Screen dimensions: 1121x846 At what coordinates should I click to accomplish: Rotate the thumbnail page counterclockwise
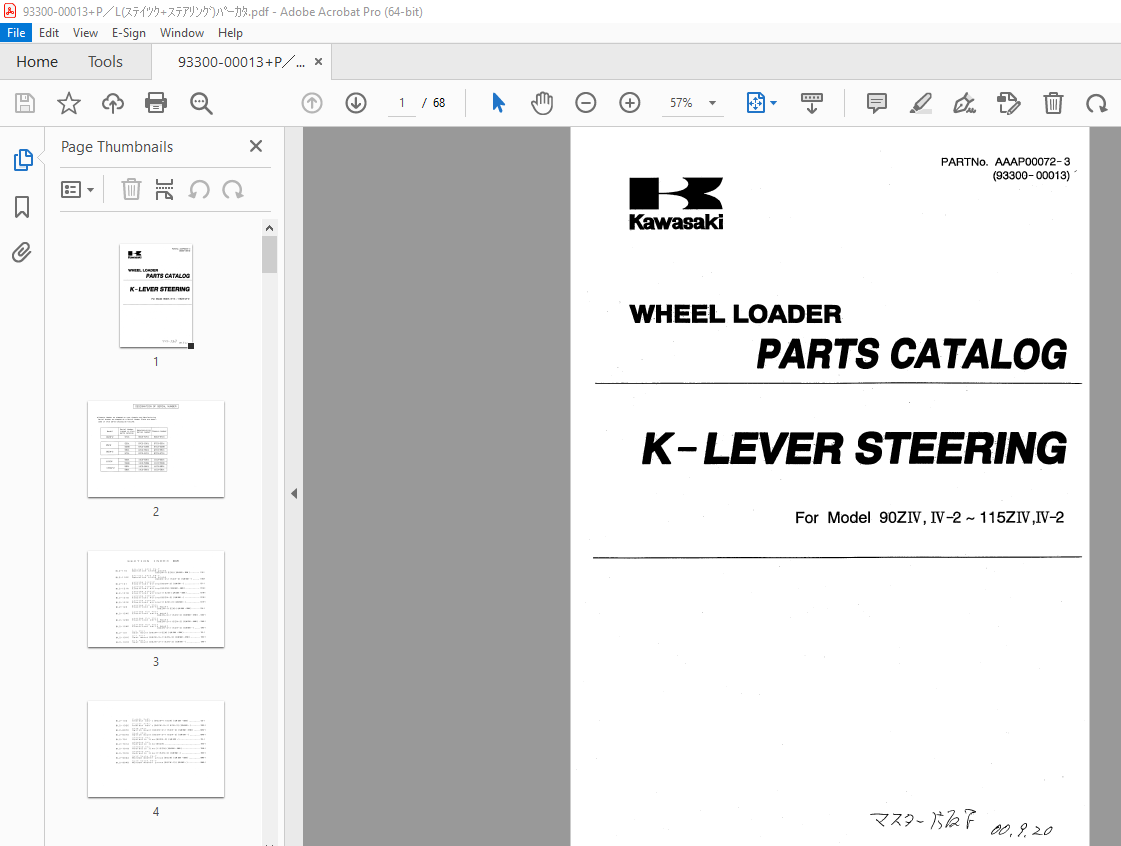pyautogui.click(x=199, y=190)
